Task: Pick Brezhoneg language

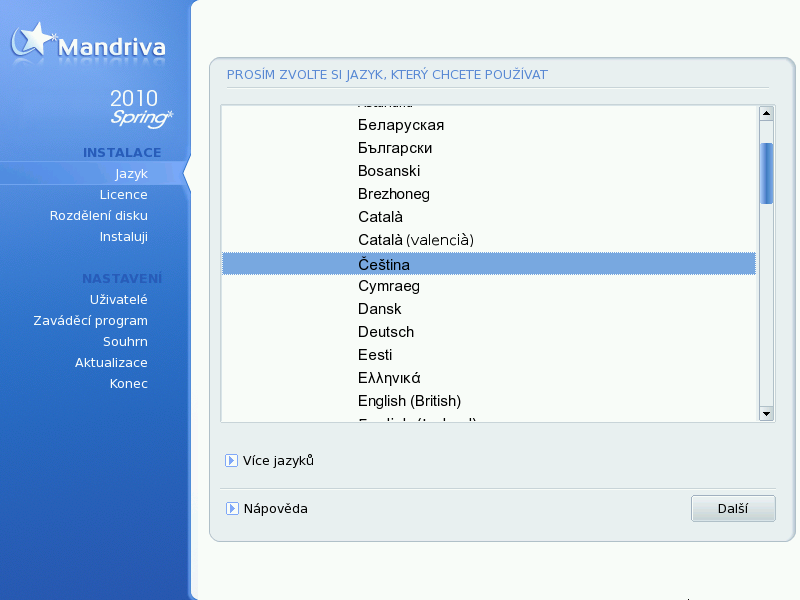Action: point(394,194)
